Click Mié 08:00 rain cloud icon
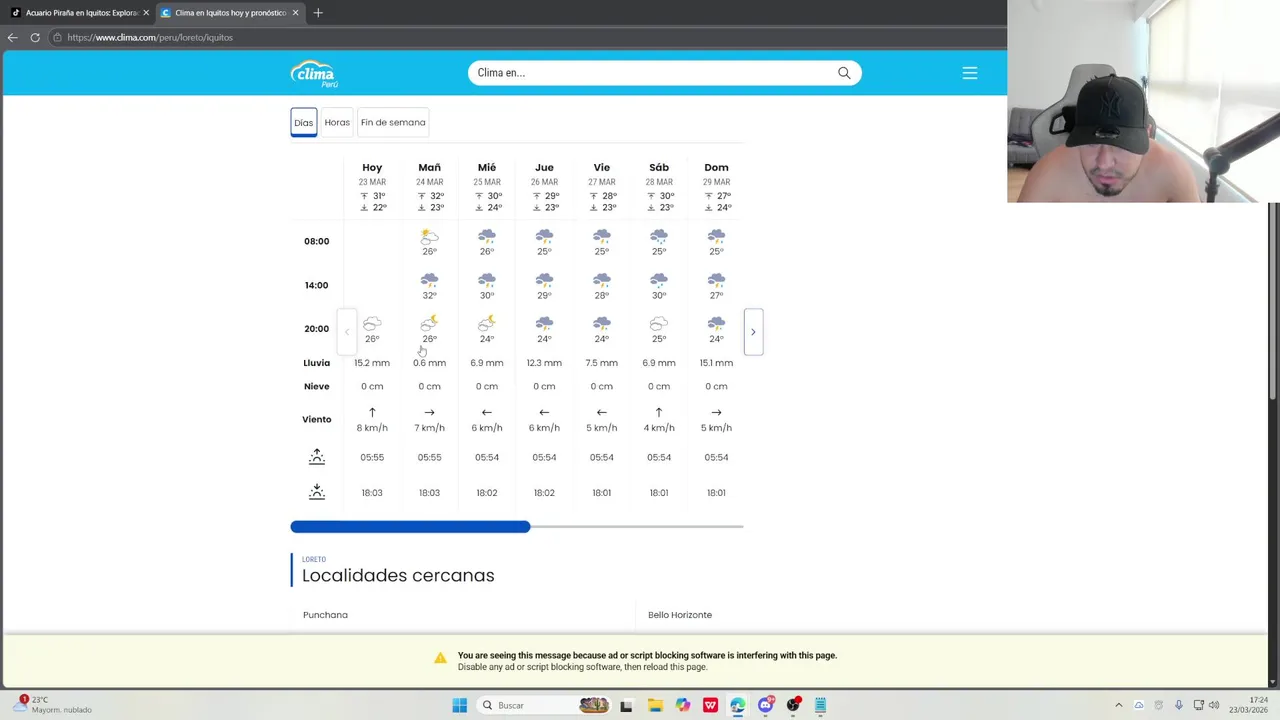This screenshot has width=1280, height=720. [487, 236]
